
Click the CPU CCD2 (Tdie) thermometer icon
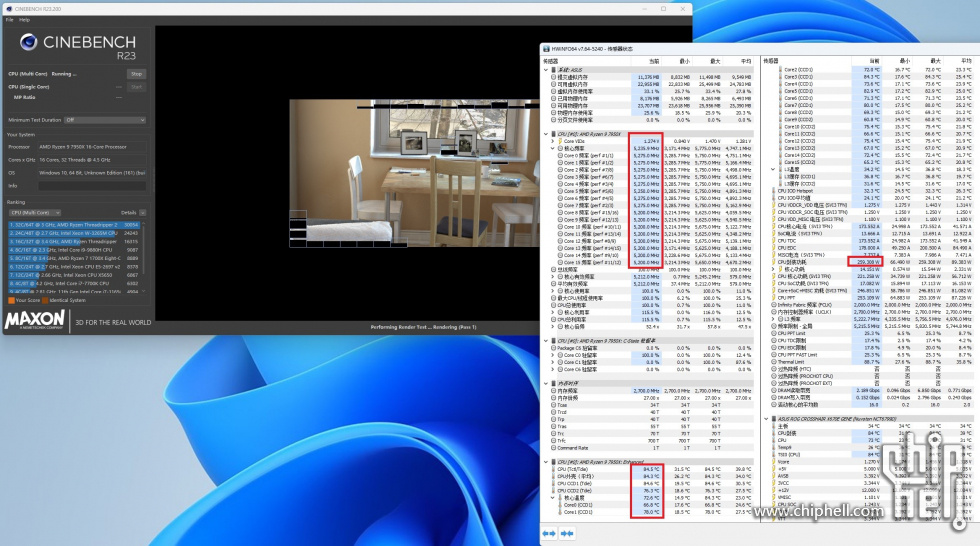pos(553,490)
